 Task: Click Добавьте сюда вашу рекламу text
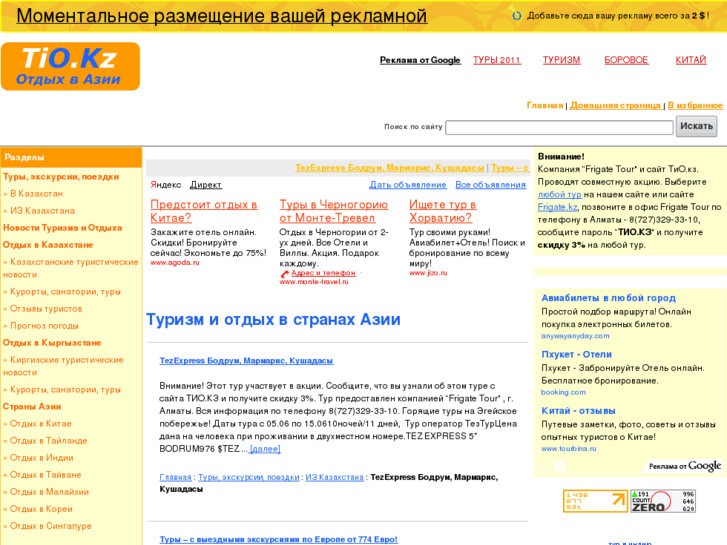point(618,16)
